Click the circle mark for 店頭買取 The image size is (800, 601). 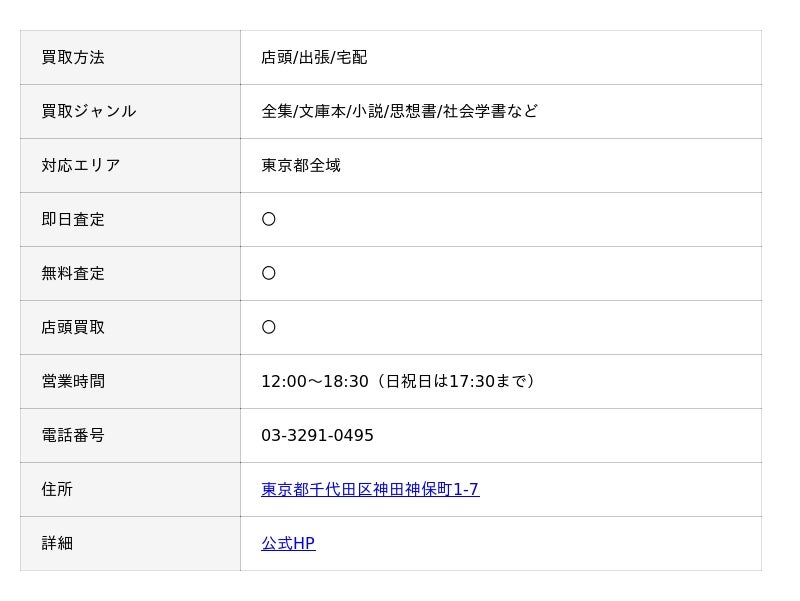pyautogui.click(x=268, y=327)
